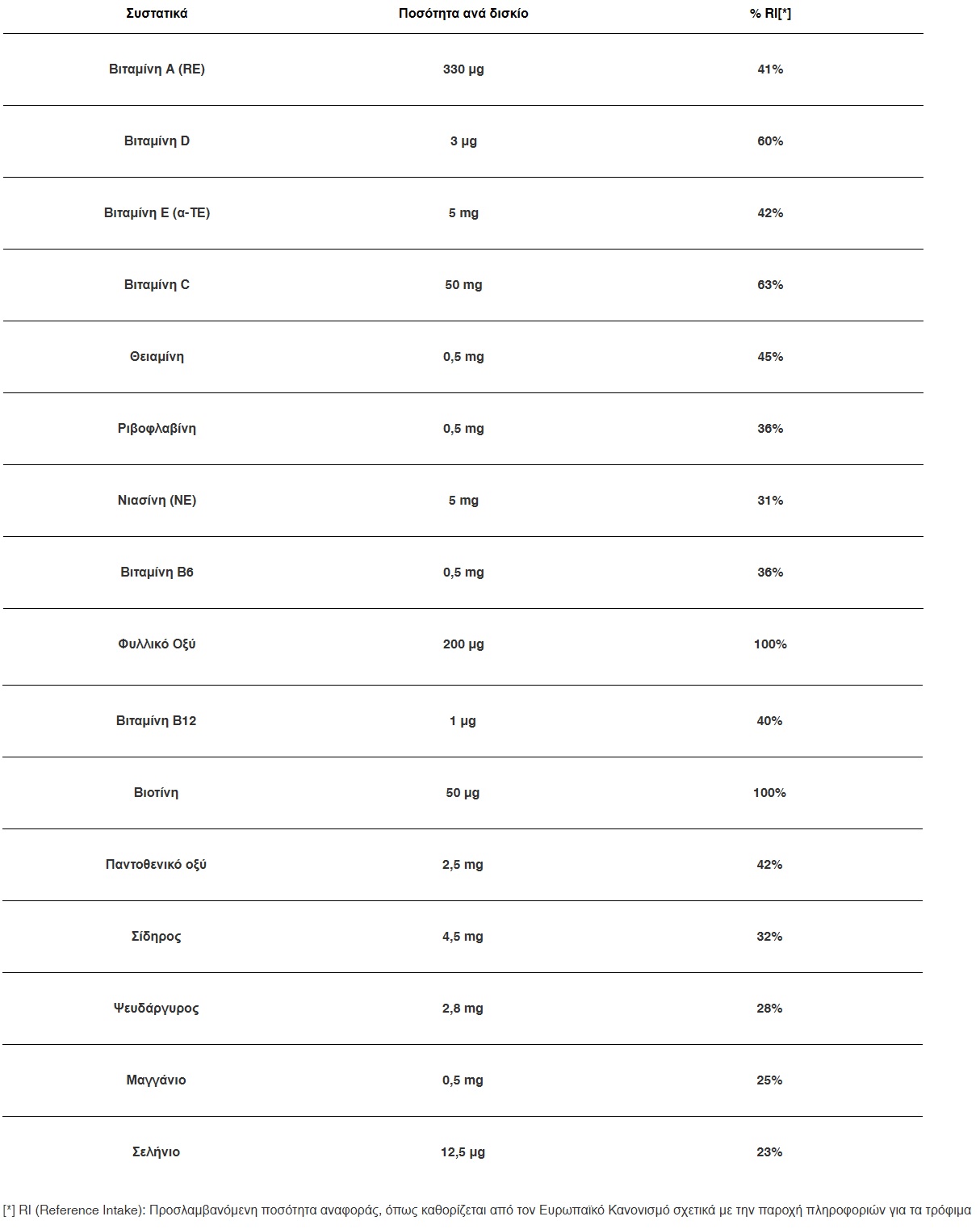Click the 50 mg value for Βιταμίνη C
The height and width of the screenshot is (1229, 980).
tap(463, 285)
